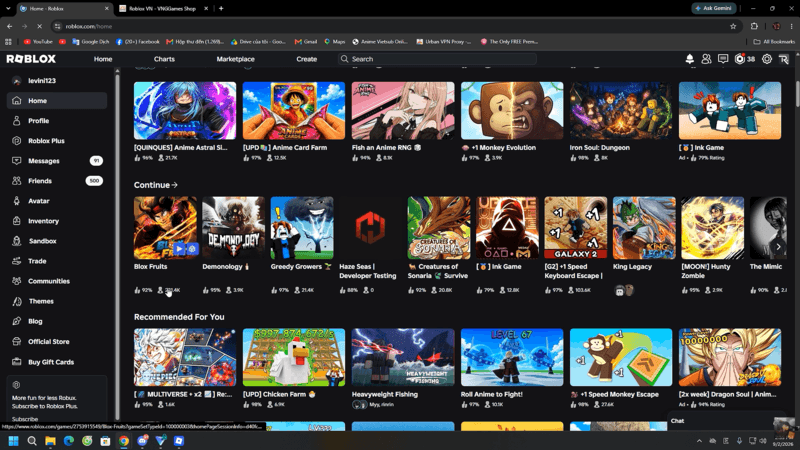Click the Roblox search field
800x450 pixels.
click(x=437, y=59)
